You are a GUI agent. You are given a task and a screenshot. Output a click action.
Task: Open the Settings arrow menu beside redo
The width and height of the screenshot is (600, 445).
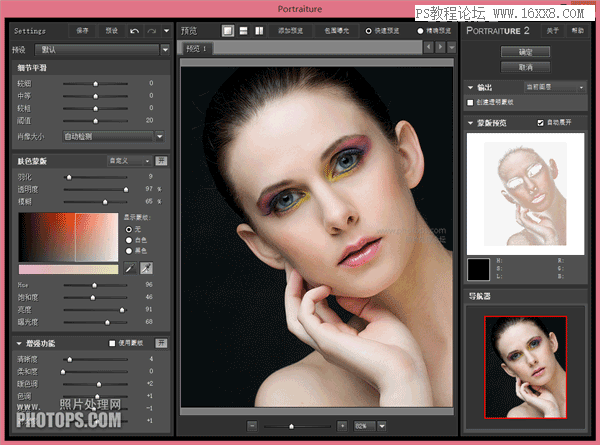(x=166, y=31)
